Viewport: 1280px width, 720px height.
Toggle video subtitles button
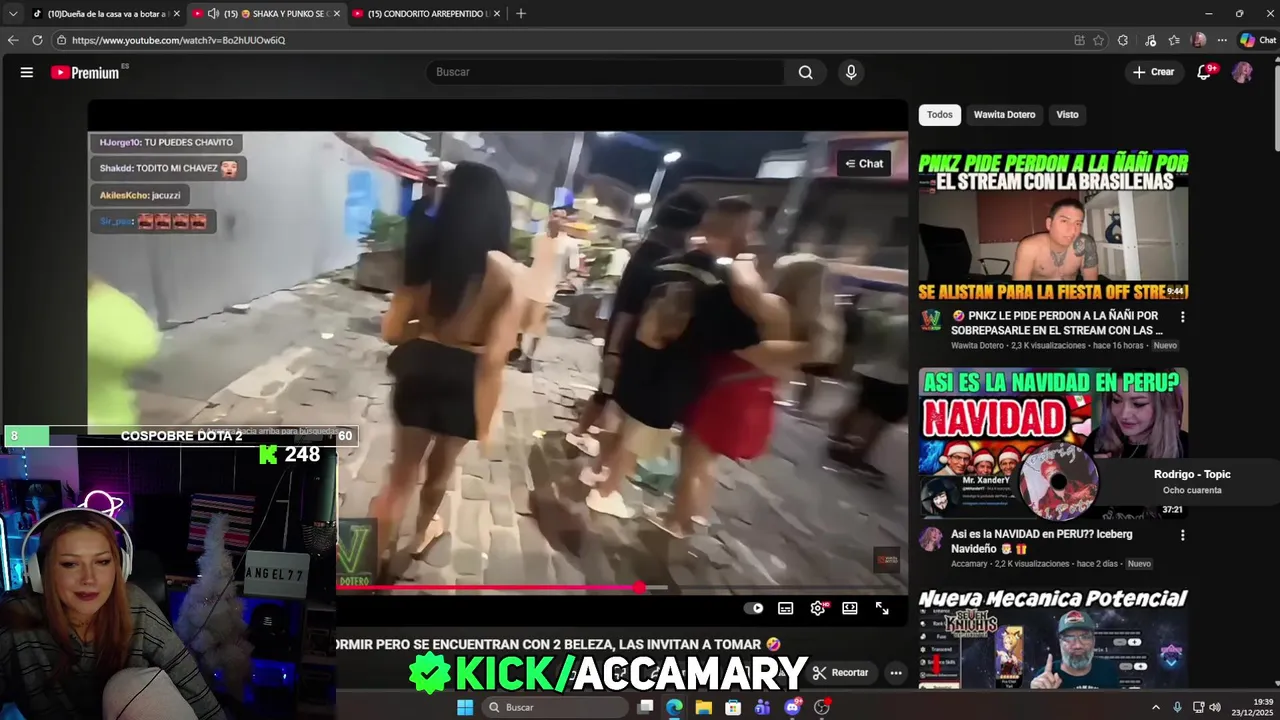tap(786, 608)
